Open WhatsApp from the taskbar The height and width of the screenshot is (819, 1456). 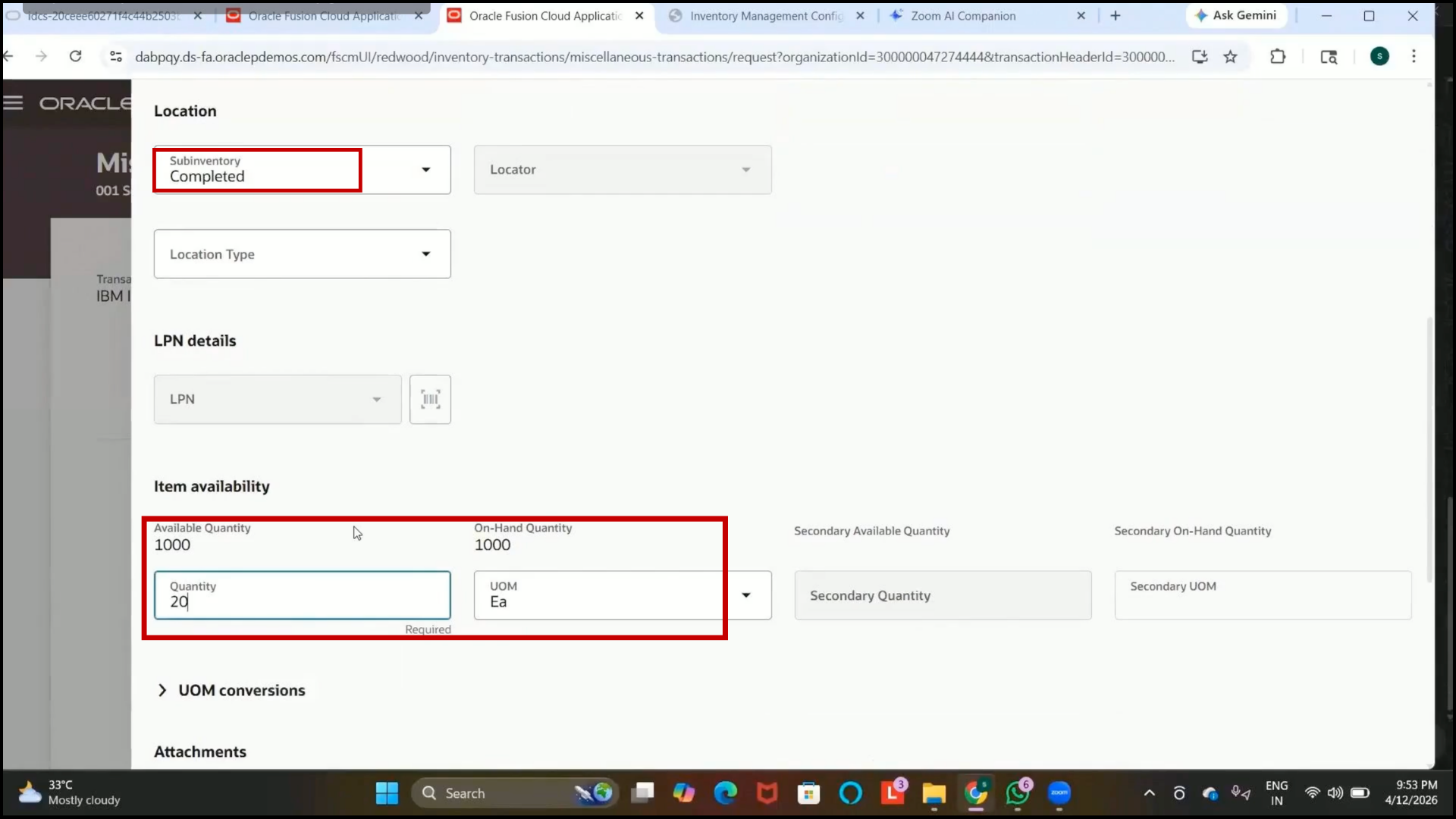[x=1018, y=793]
